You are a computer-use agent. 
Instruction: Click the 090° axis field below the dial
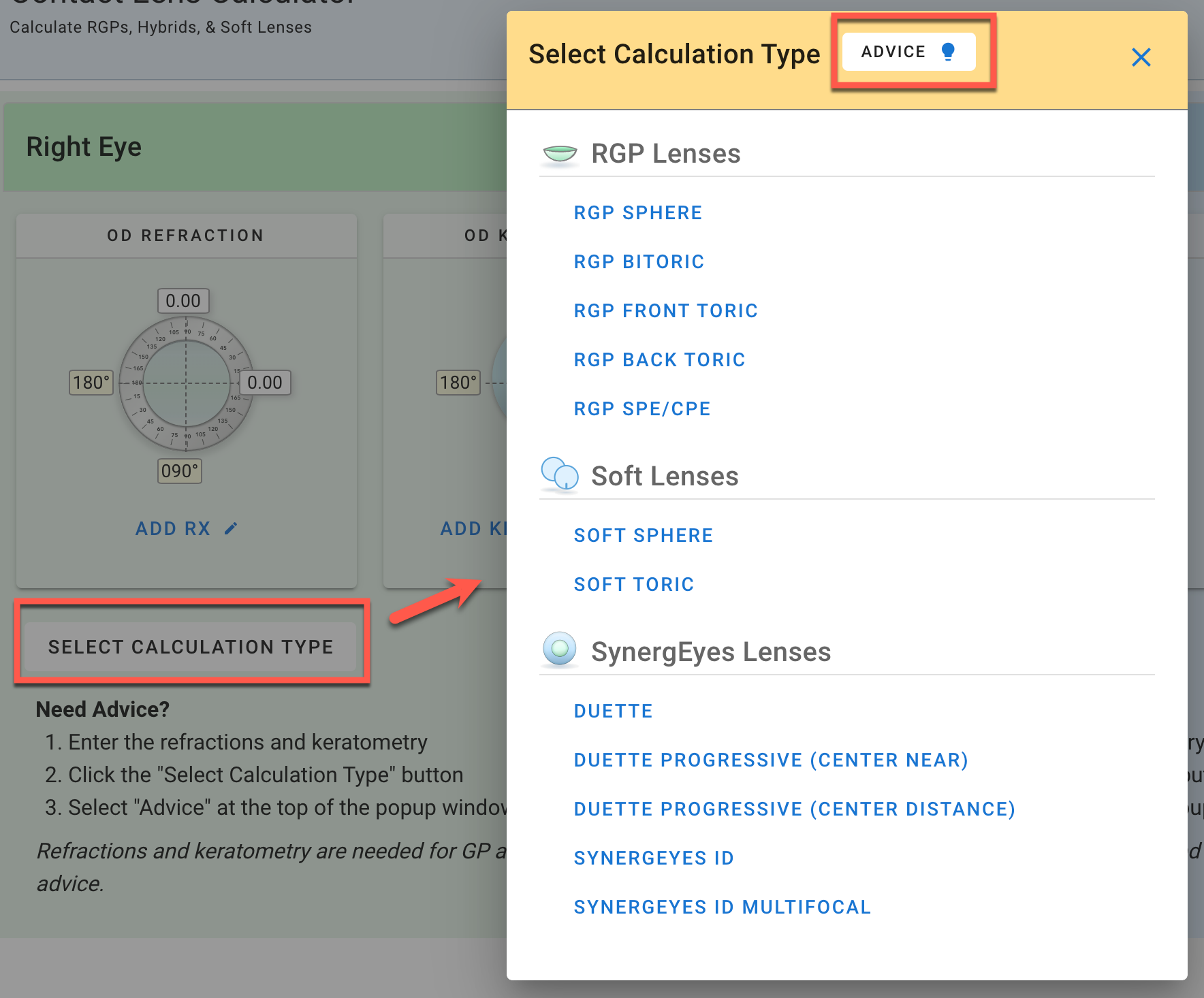click(x=180, y=471)
